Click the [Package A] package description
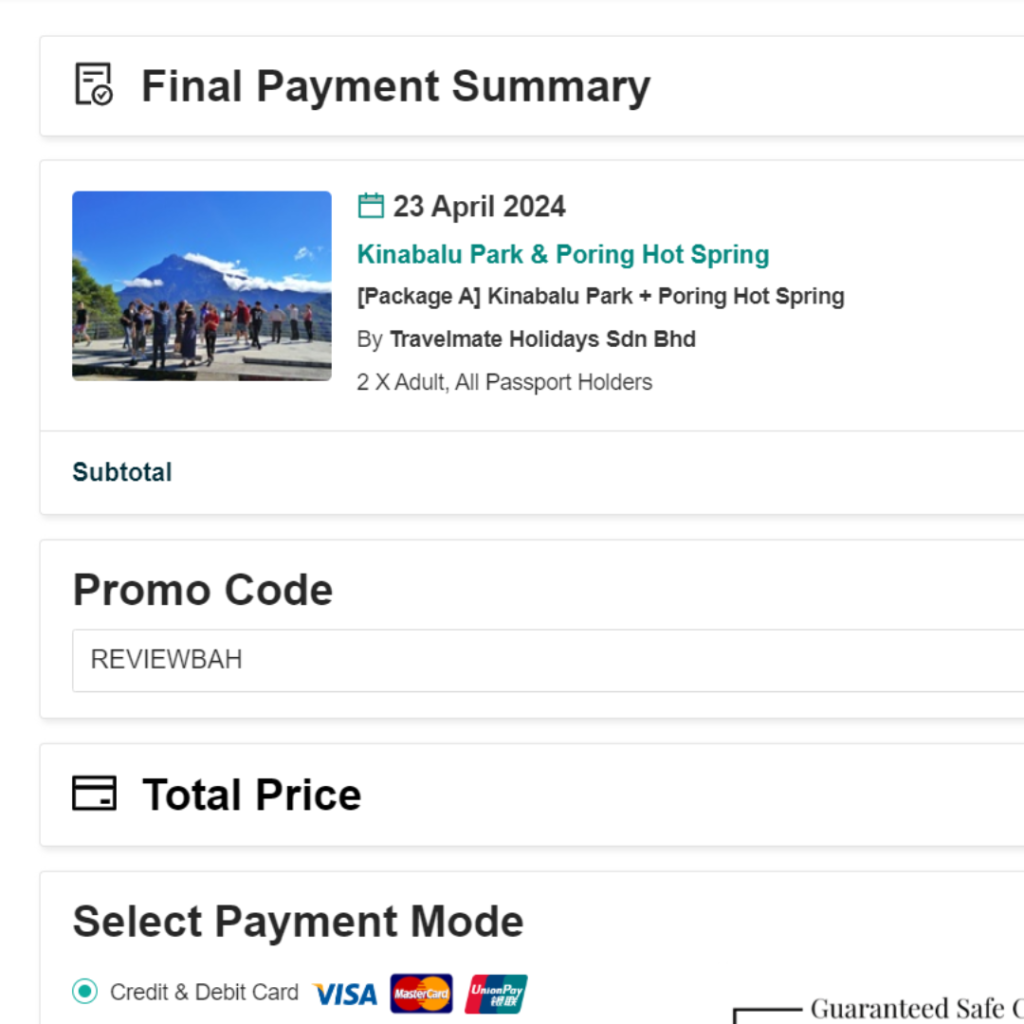Viewport: 1024px width, 1024px height. click(x=601, y=296)
